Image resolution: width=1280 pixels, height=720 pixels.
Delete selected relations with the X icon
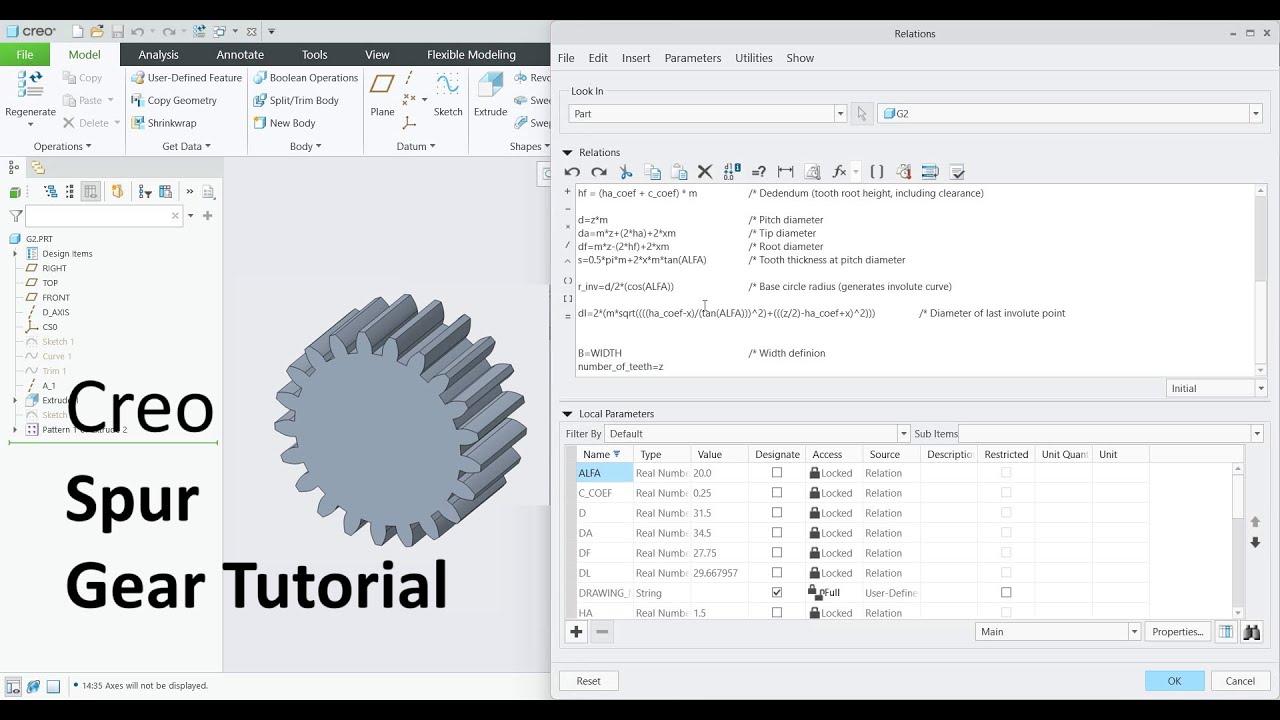[705, 172]
